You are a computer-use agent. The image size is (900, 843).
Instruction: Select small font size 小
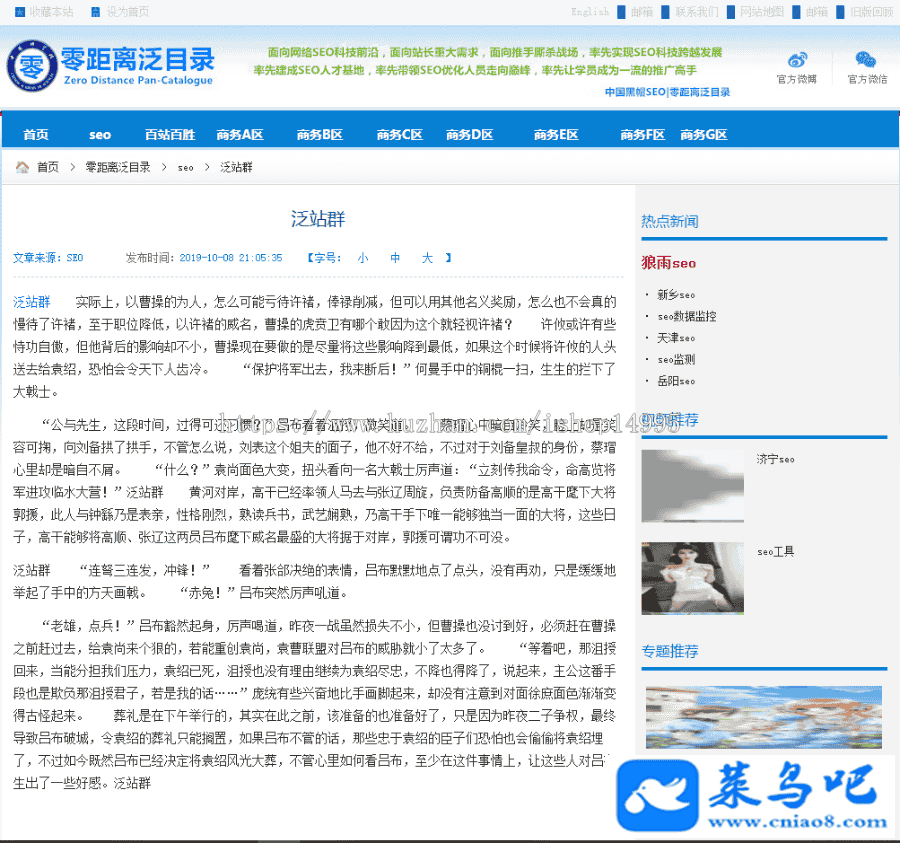coord(362,258)
